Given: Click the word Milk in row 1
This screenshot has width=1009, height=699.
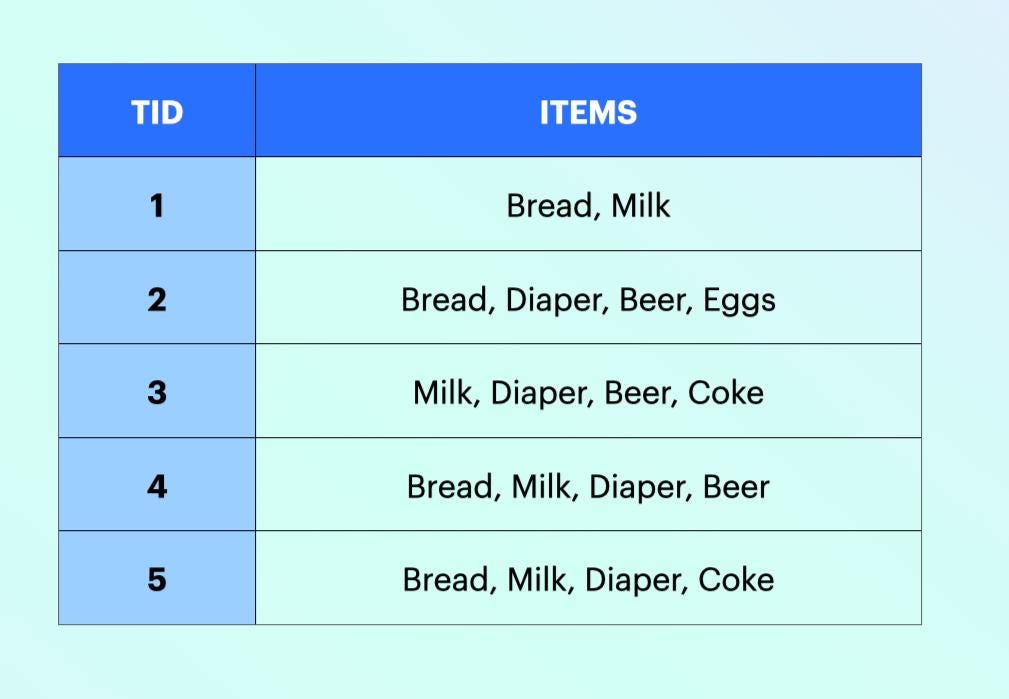Looking at the screenshot, I should [640, 206].
